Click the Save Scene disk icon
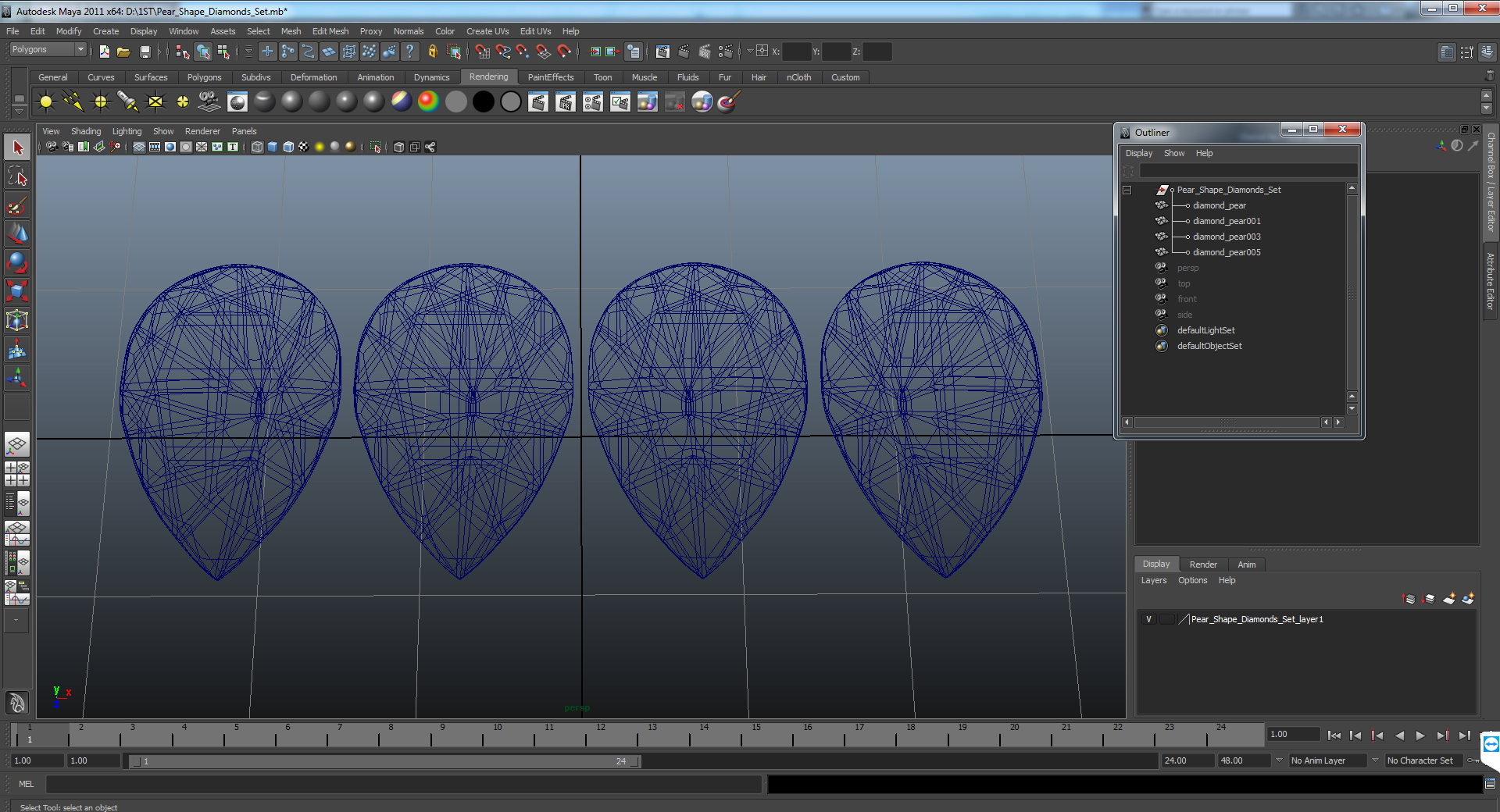This screenshot has width=1500, height=812. click(145, 52)
